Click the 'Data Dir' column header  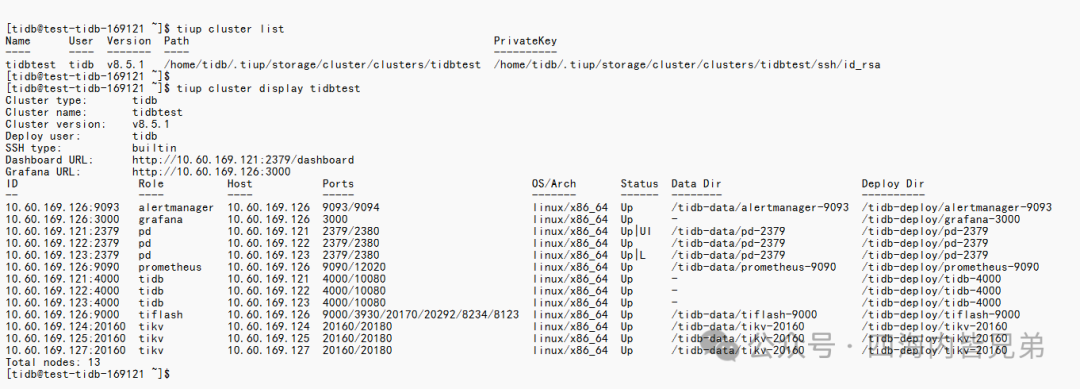(x=696, y=184)
